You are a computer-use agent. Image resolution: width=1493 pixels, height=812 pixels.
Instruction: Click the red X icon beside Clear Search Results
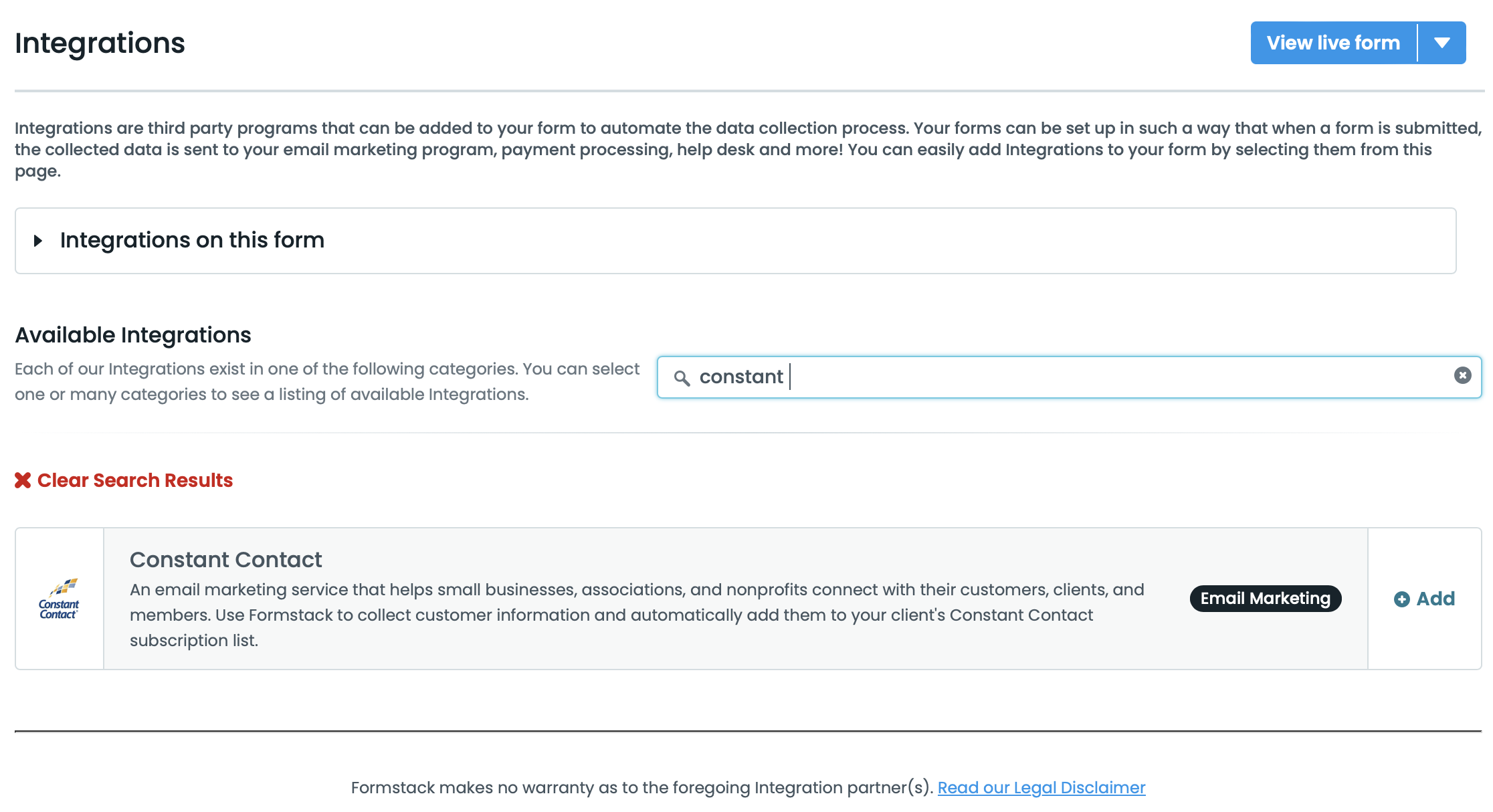click(x=23, y=480)
